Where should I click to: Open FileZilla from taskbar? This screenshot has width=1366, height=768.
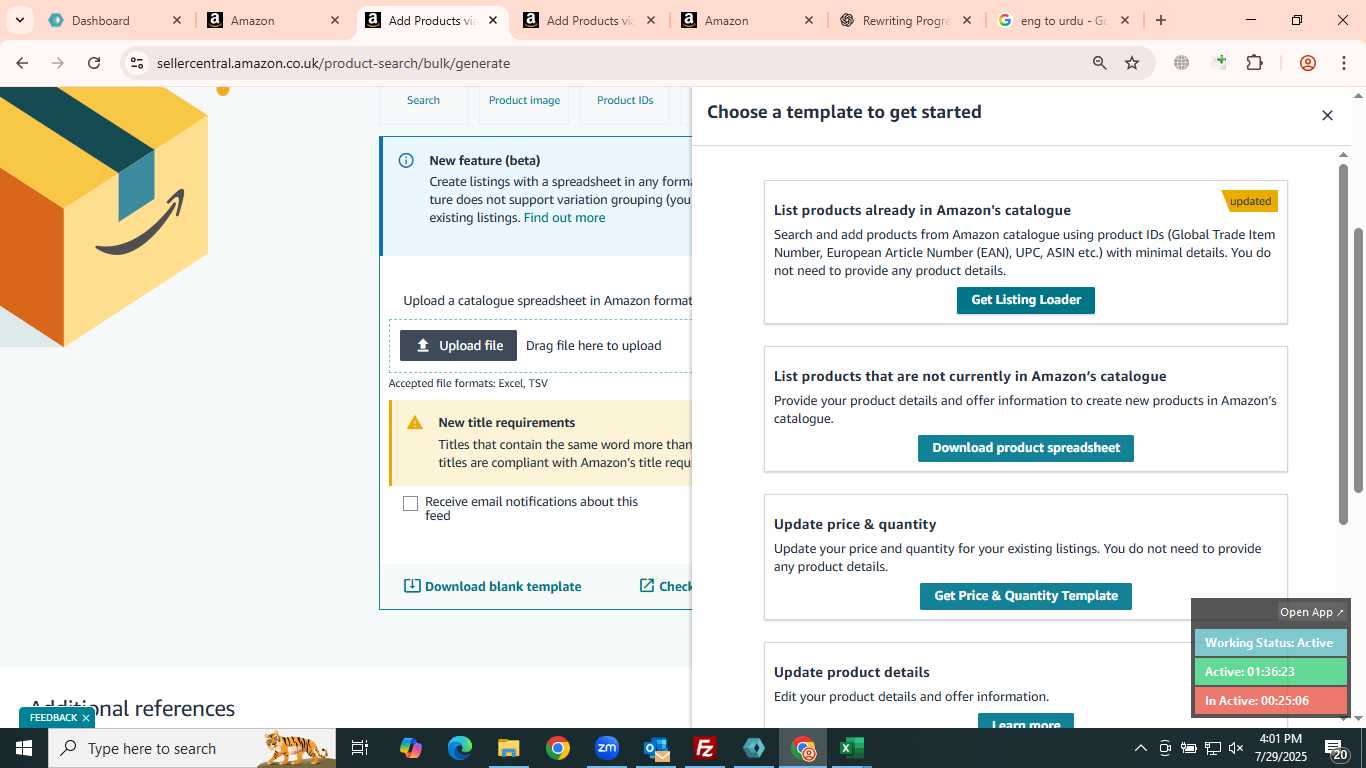coord(705,748)
